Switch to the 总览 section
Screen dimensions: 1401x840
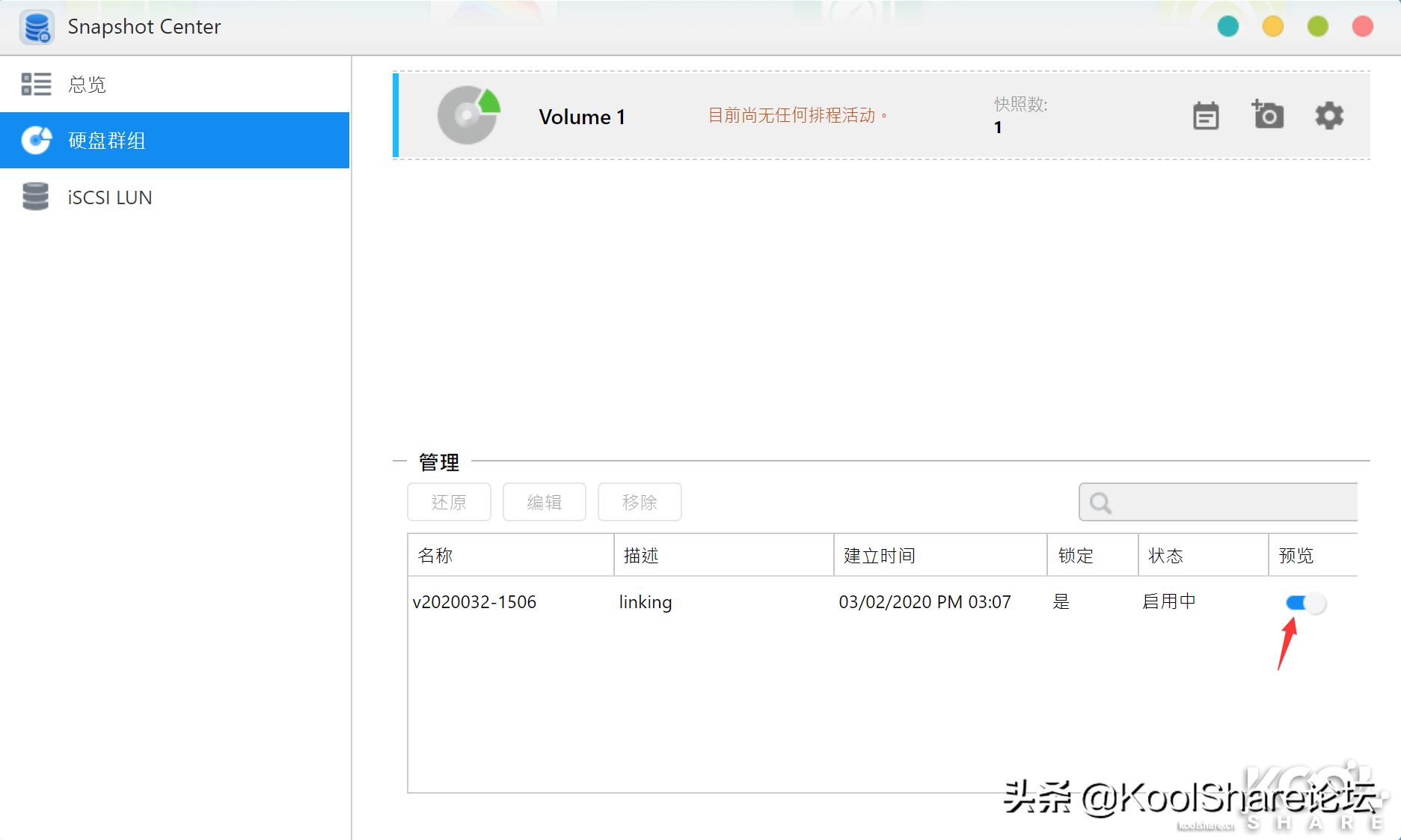click(88, 84)
